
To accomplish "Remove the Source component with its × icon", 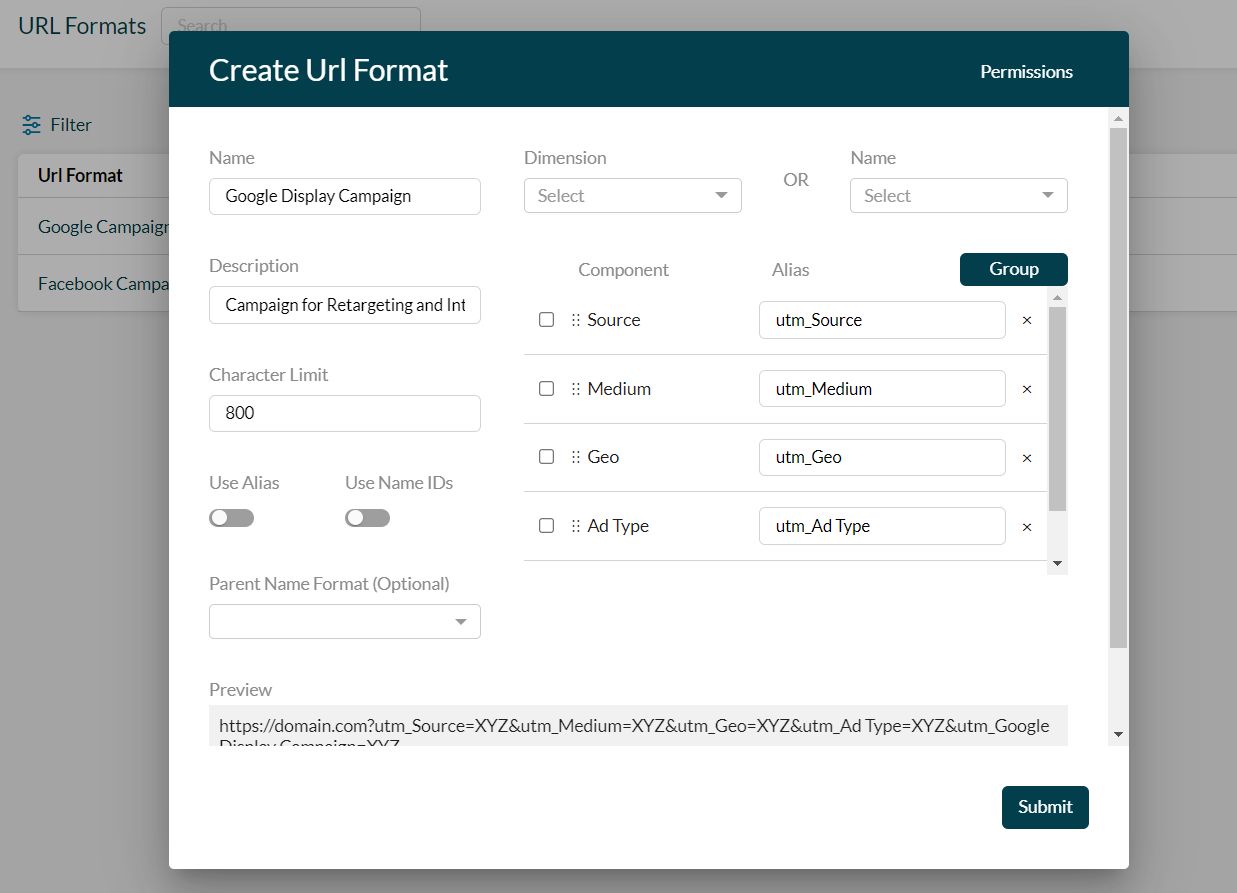I will tap(1026, 319).
